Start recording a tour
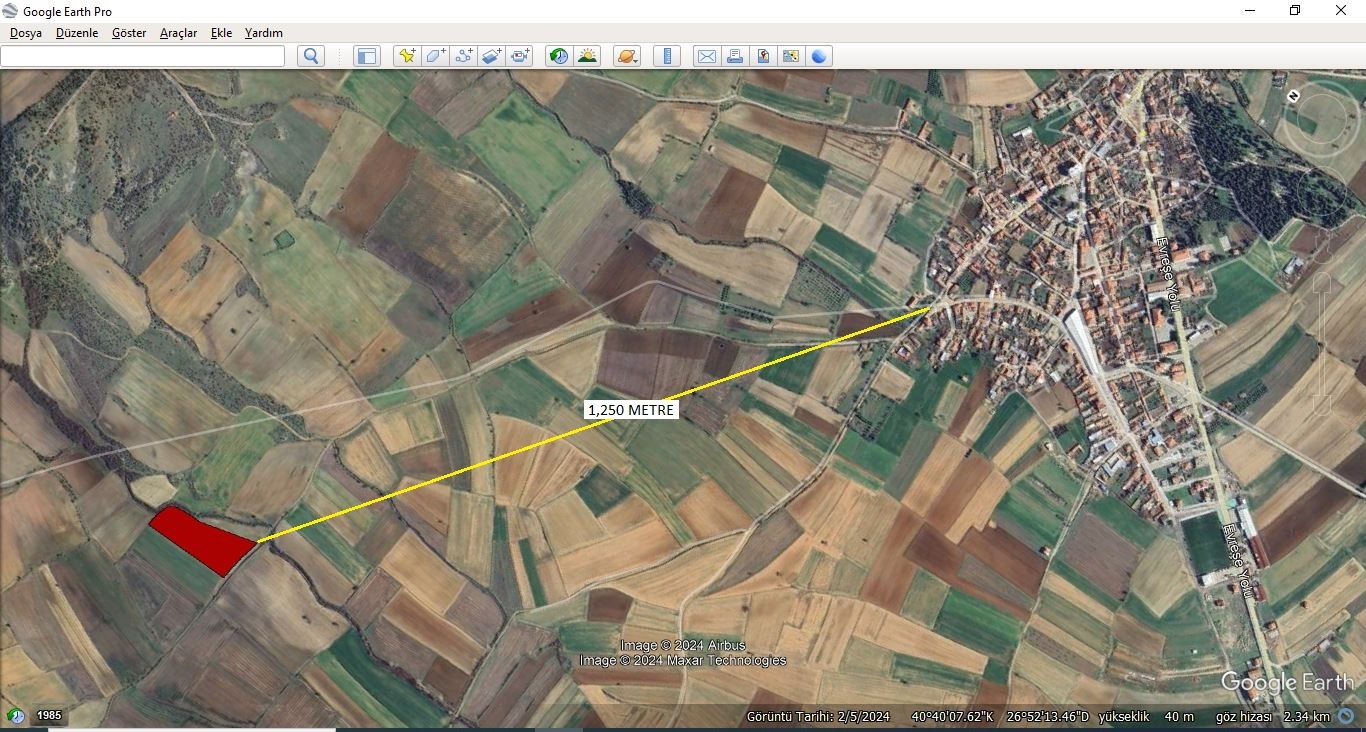 click(520, 56)
